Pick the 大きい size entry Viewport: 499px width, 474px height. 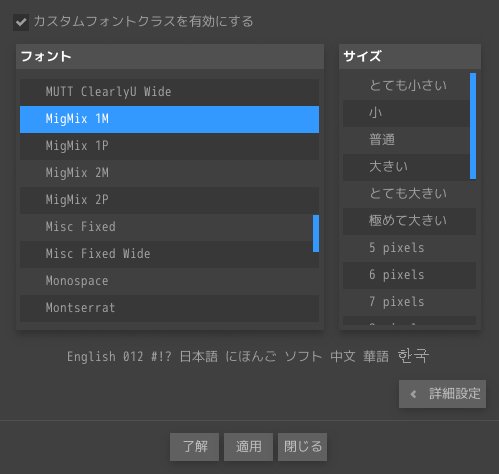406,167
